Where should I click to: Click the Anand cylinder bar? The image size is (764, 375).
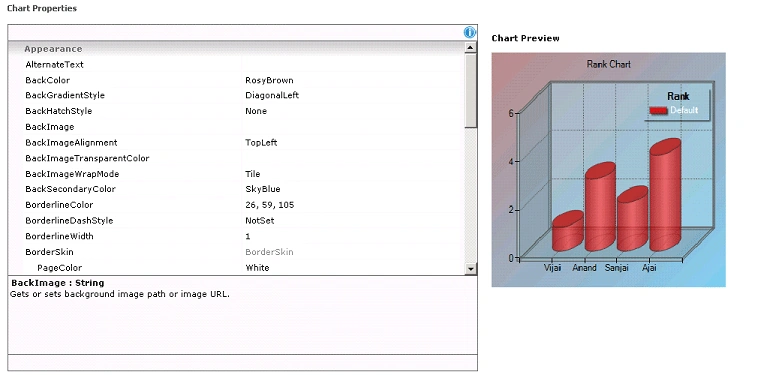[600, 207]
